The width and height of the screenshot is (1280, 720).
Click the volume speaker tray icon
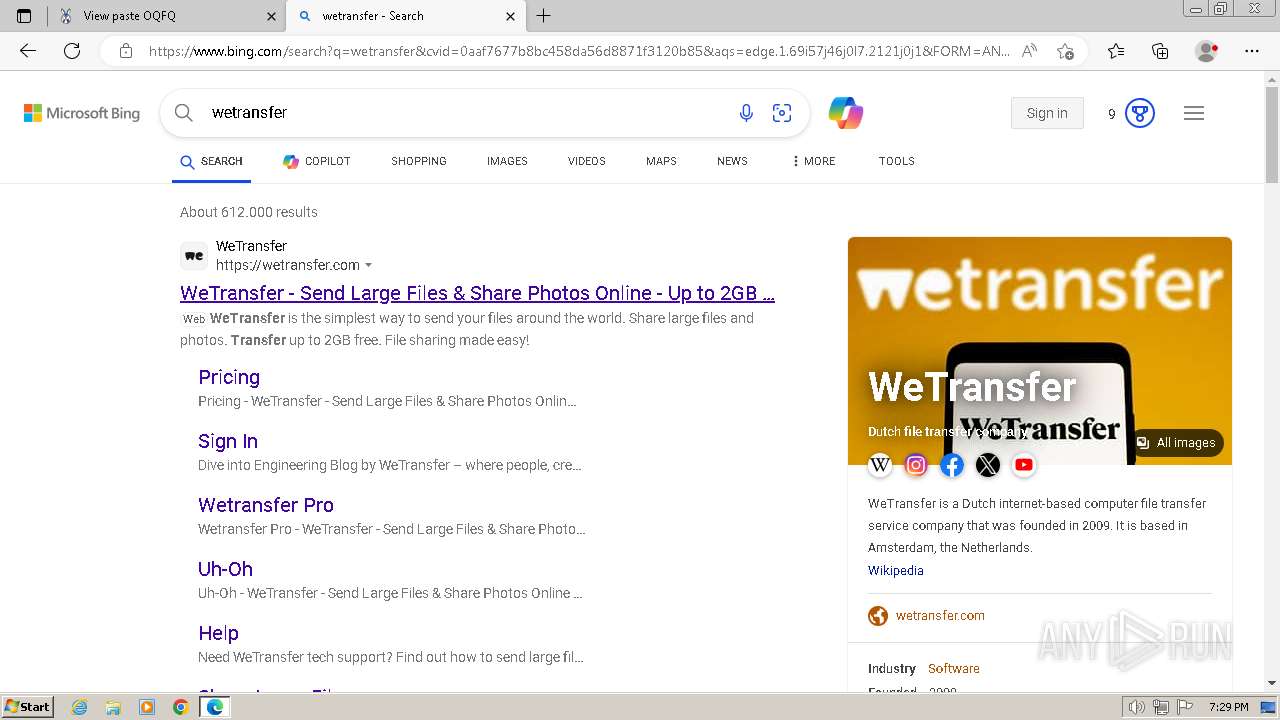[x=1136, y=707]
